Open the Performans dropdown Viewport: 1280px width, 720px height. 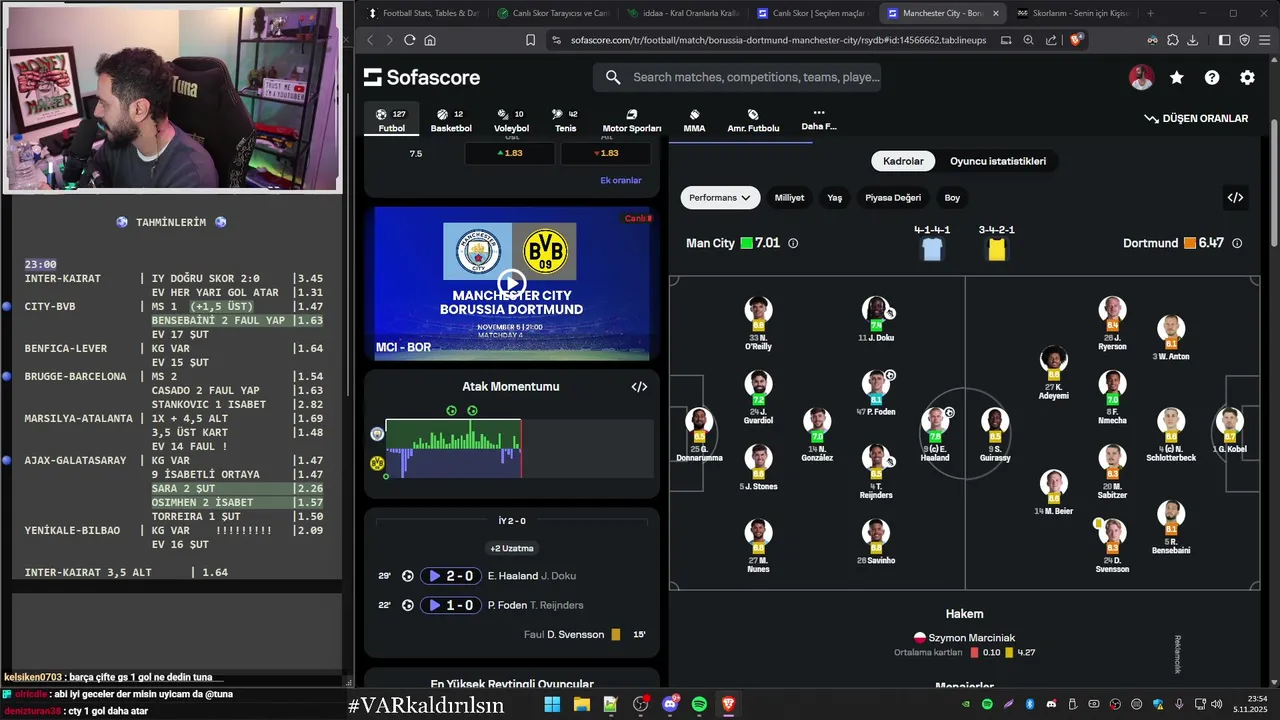tap(720, 198)
